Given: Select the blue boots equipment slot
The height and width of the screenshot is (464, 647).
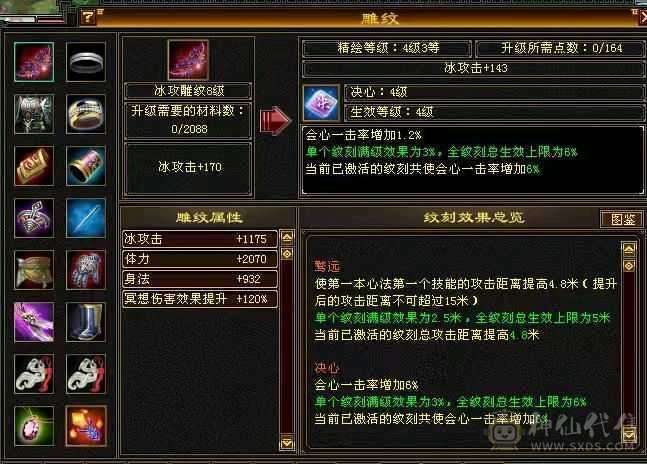Looking at the screenshot, I should [x=86, y=322].
